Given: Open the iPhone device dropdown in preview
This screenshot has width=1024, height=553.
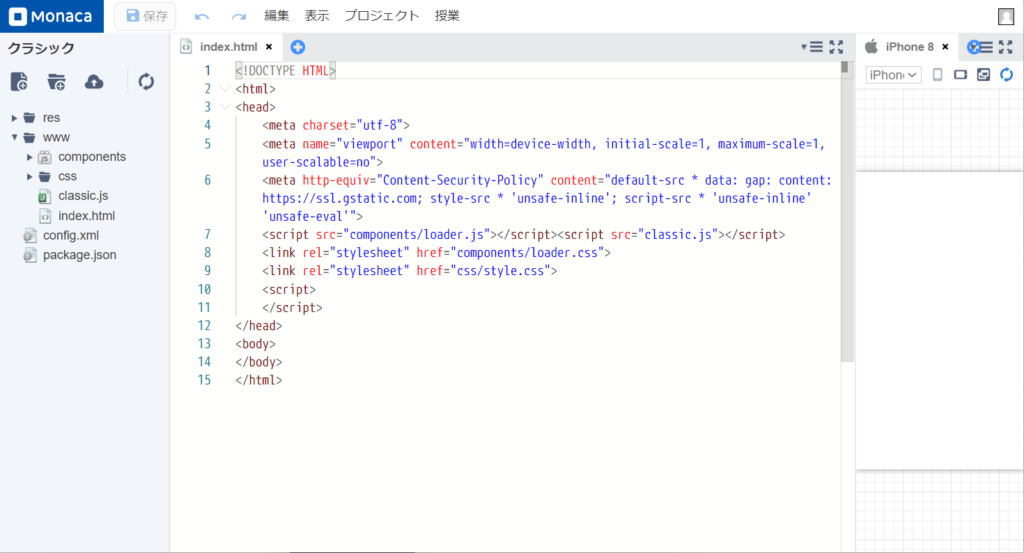Looking at the screenshot, I should click(x=893, y=75).
